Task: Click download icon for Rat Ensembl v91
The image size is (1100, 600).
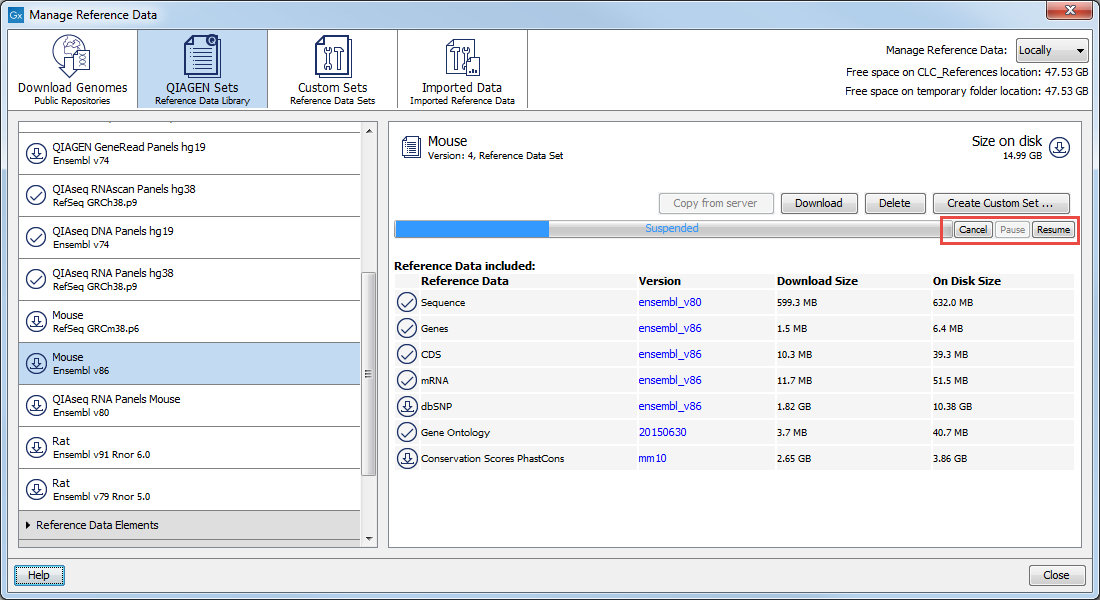Action: point(36,448)
